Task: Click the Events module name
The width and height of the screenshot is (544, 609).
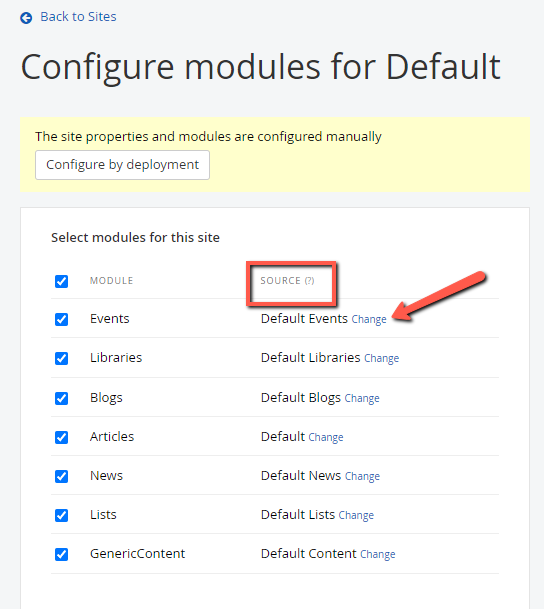Action: coord(109,319)
